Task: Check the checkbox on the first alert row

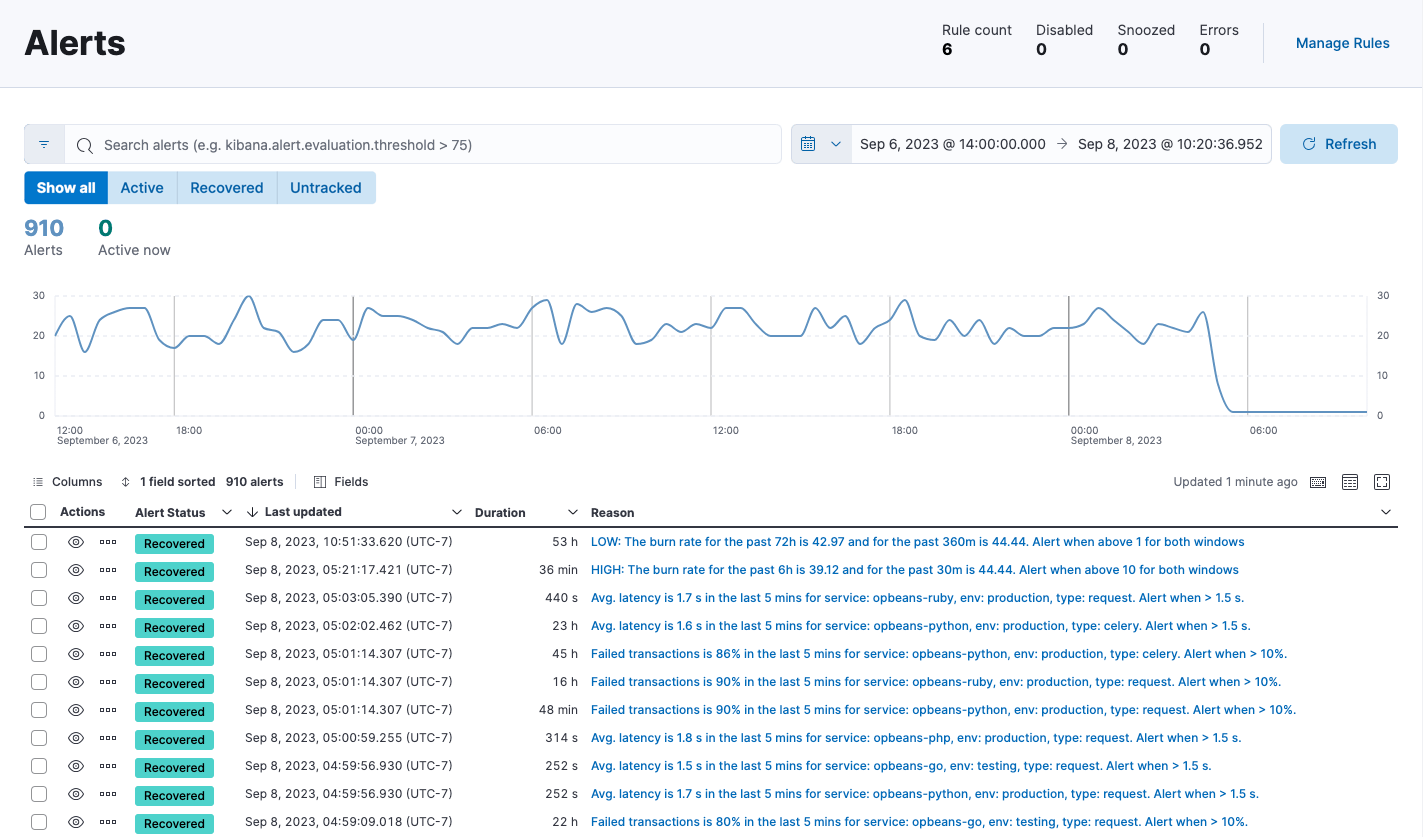Action: coord(37,542)
